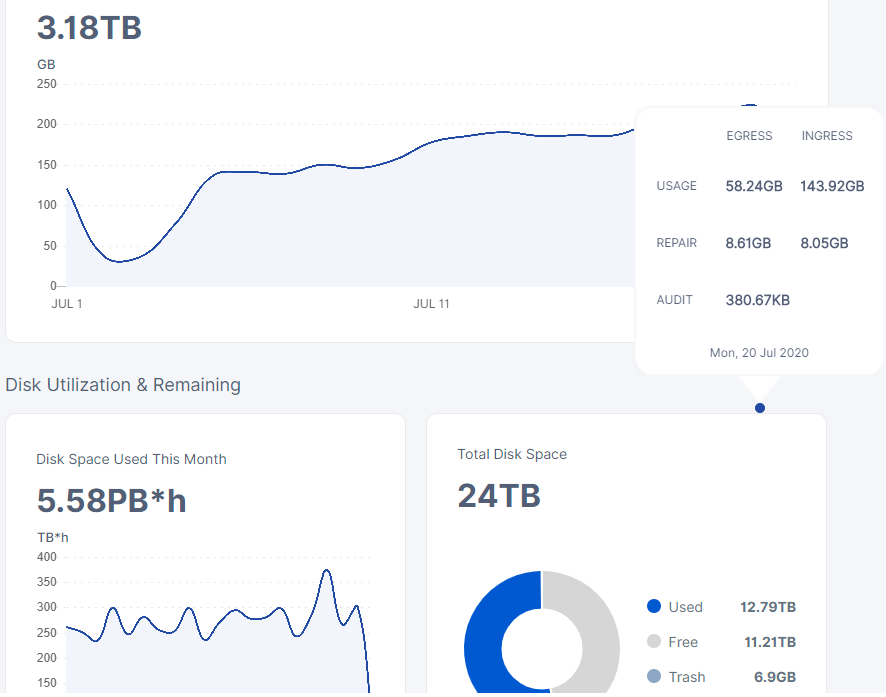The width and height of the screenshot is (886, 697).
Task: Click the JUL 11 axis label
Action: pyautogui.click(x=431, y=304)
